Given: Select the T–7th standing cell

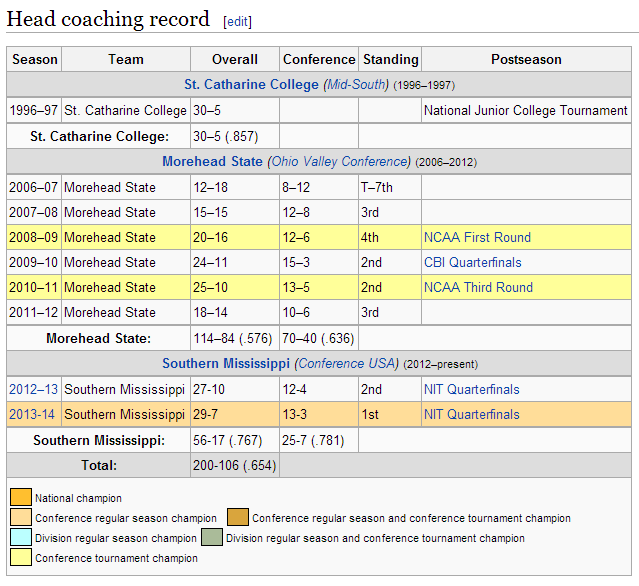Looking at the screenshot, I should click(390, 187).
